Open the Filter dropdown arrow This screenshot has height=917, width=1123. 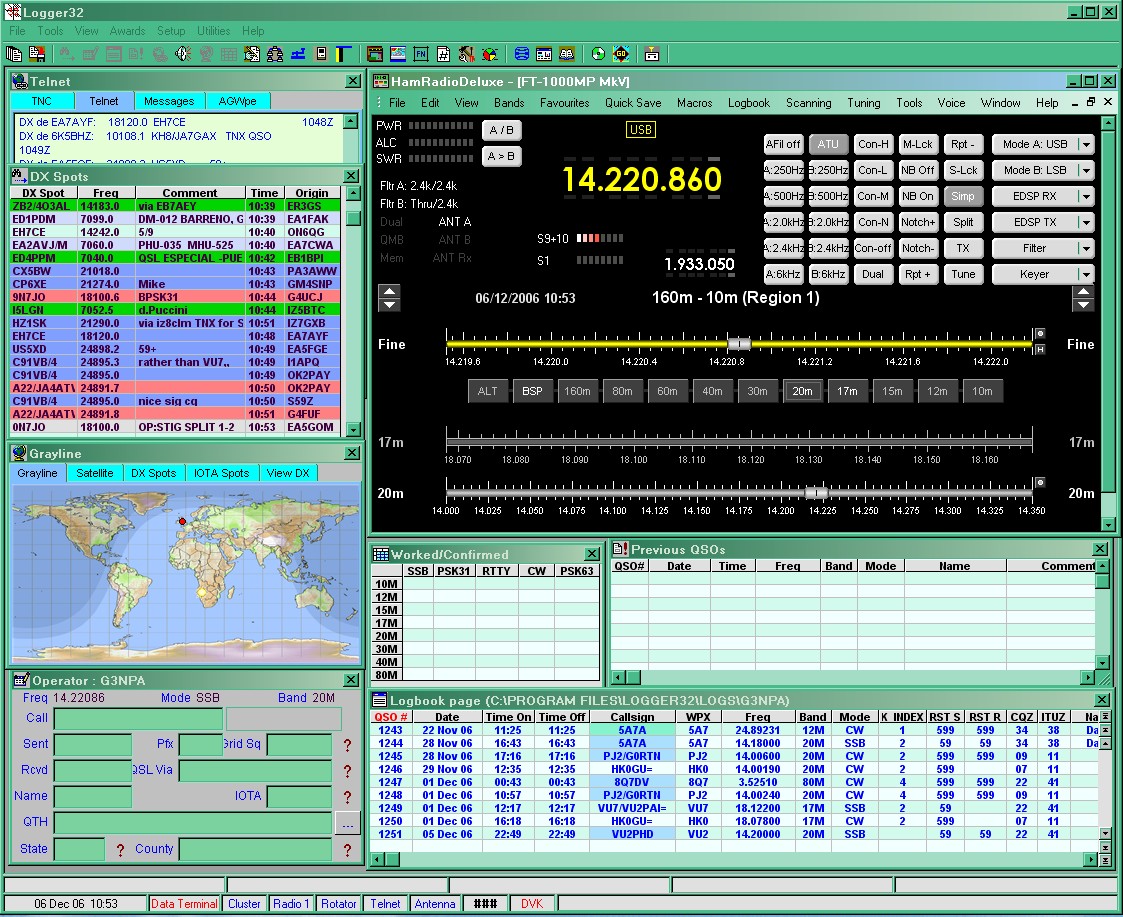point(1086,248)
